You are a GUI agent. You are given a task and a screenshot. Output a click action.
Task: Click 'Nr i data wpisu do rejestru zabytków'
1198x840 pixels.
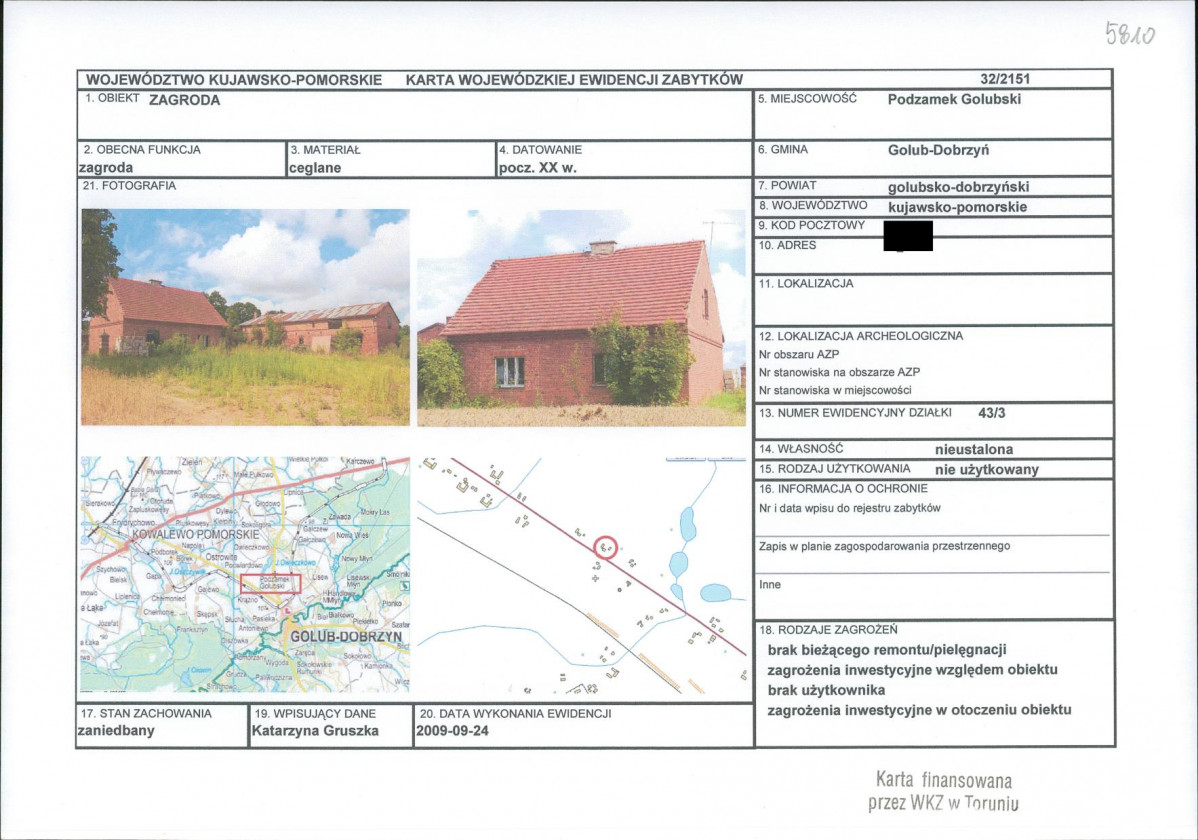(x=850, y=508)
